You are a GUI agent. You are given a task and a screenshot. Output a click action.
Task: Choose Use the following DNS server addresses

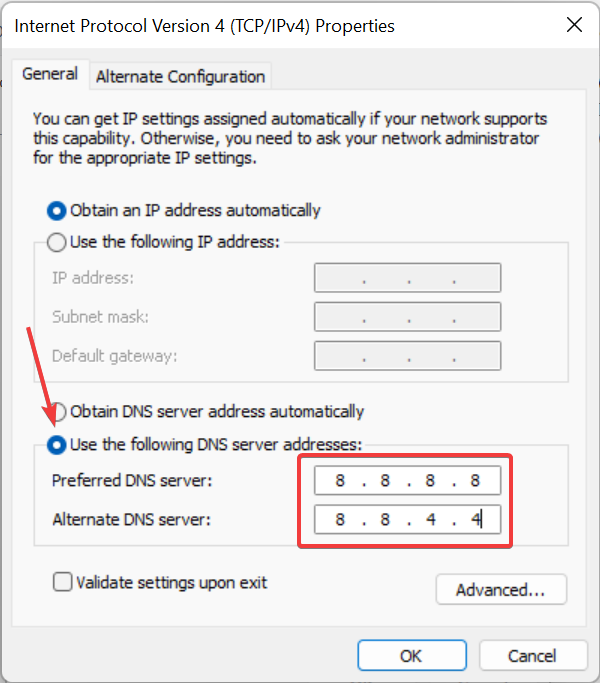point(57,445)
